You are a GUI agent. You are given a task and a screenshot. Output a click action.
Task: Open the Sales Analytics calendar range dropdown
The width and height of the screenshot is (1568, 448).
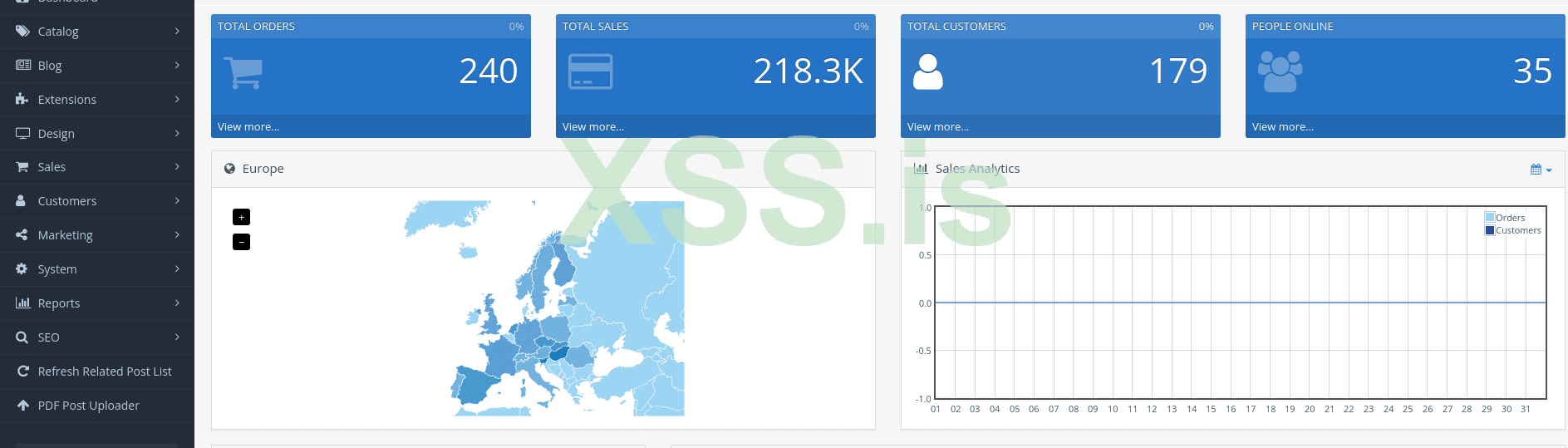coord(1541,170)
